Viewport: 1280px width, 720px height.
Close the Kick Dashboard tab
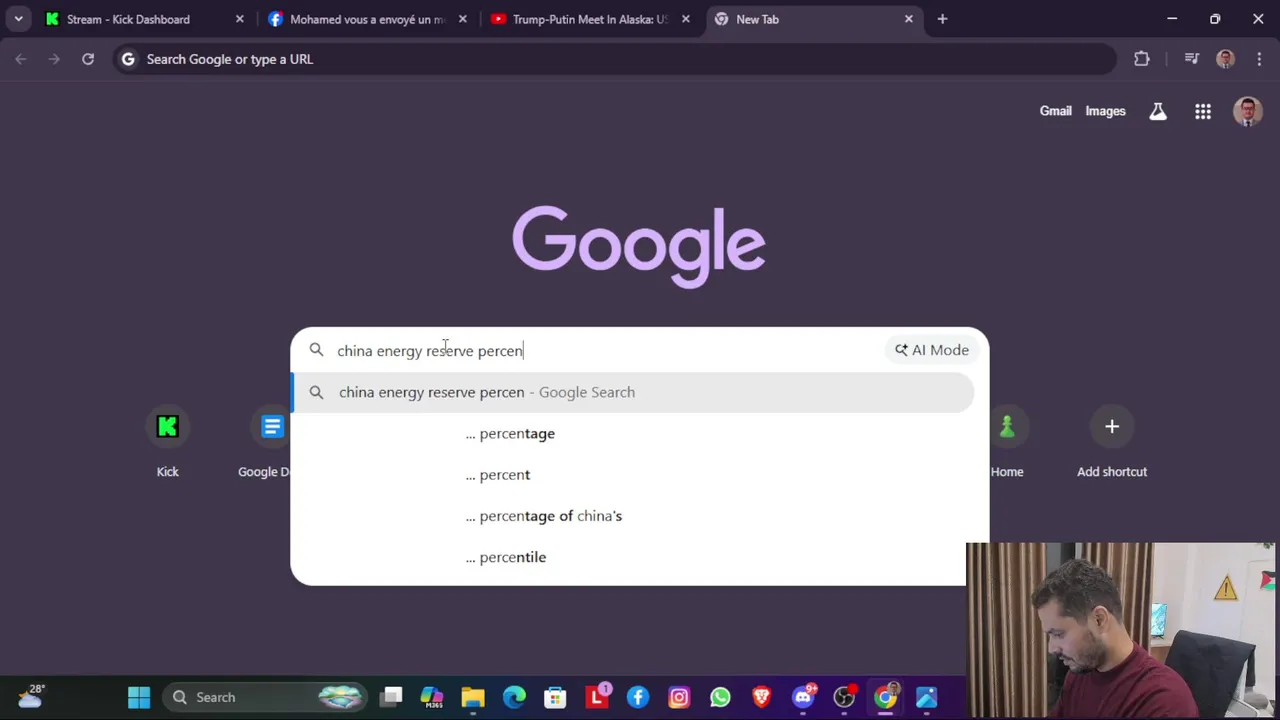tap(239, 19)
